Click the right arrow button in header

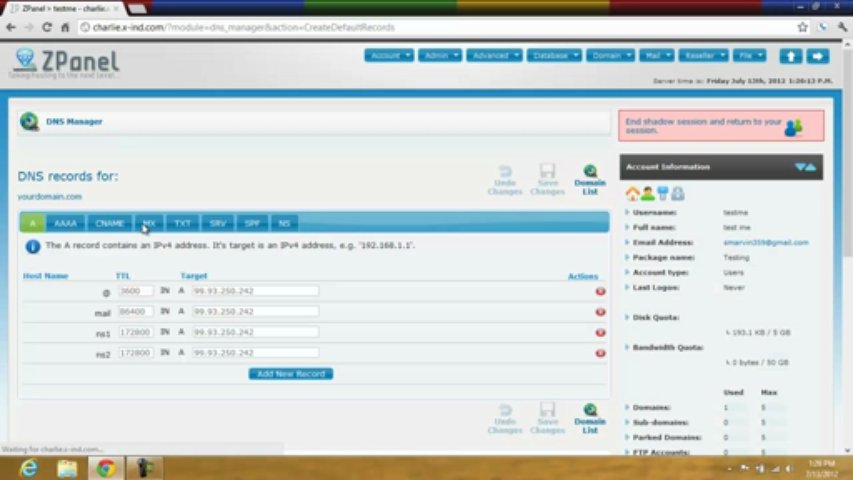(818, 56)
